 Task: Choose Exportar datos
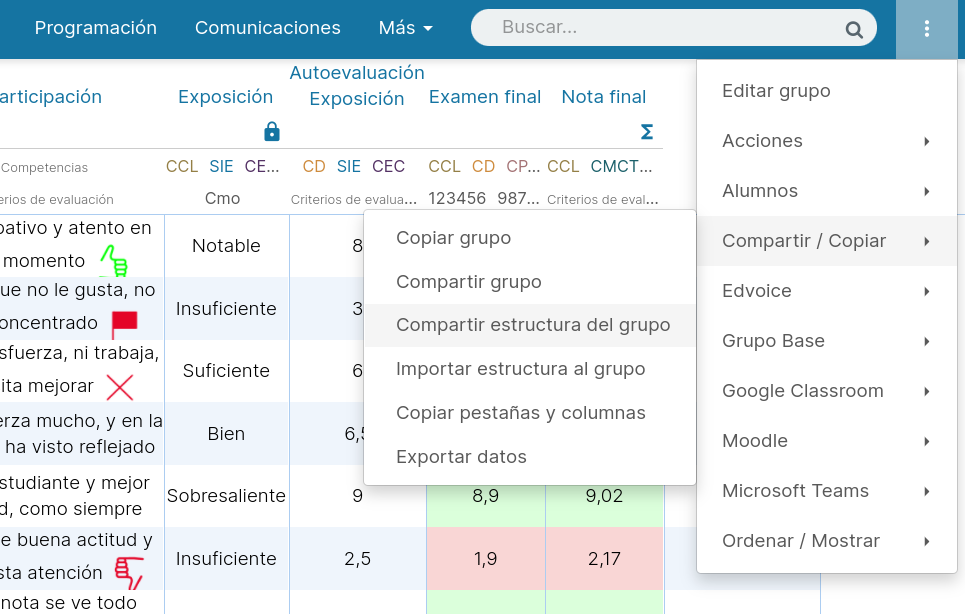coord(530,457)
